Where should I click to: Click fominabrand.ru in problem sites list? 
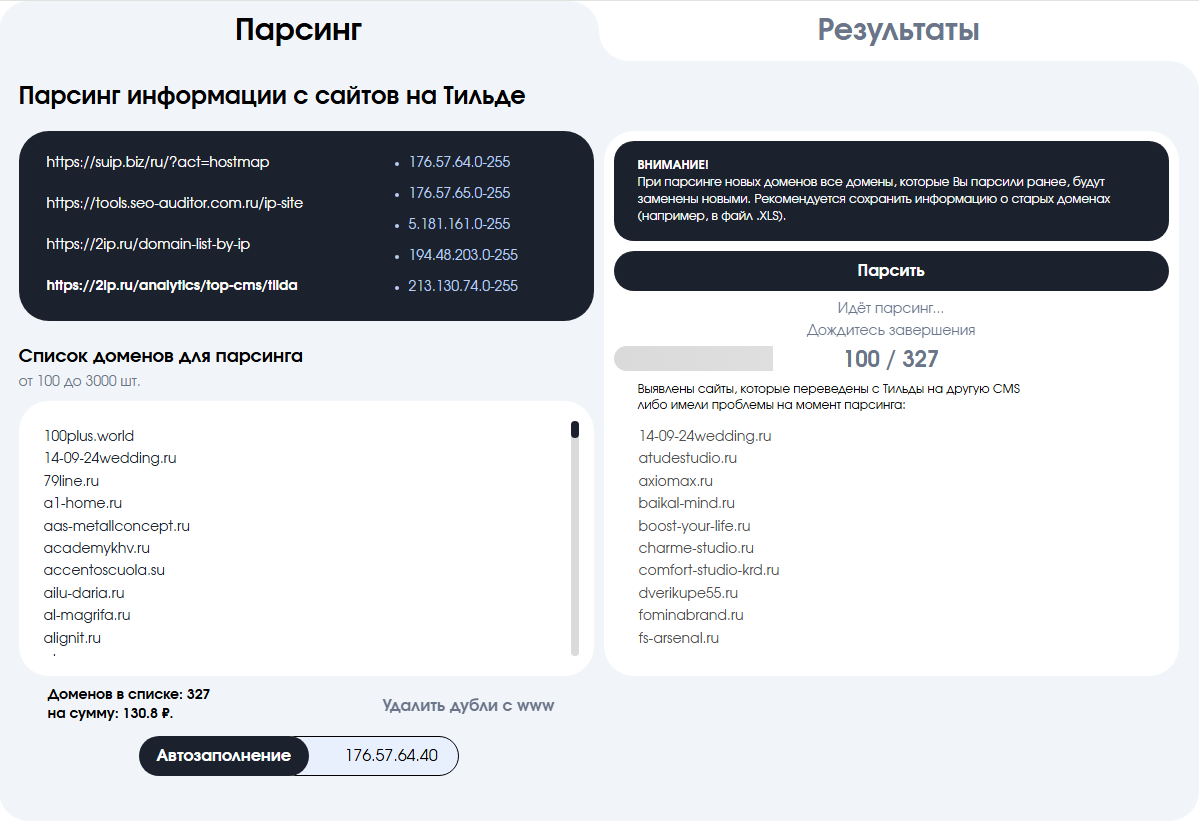point(690,615)
